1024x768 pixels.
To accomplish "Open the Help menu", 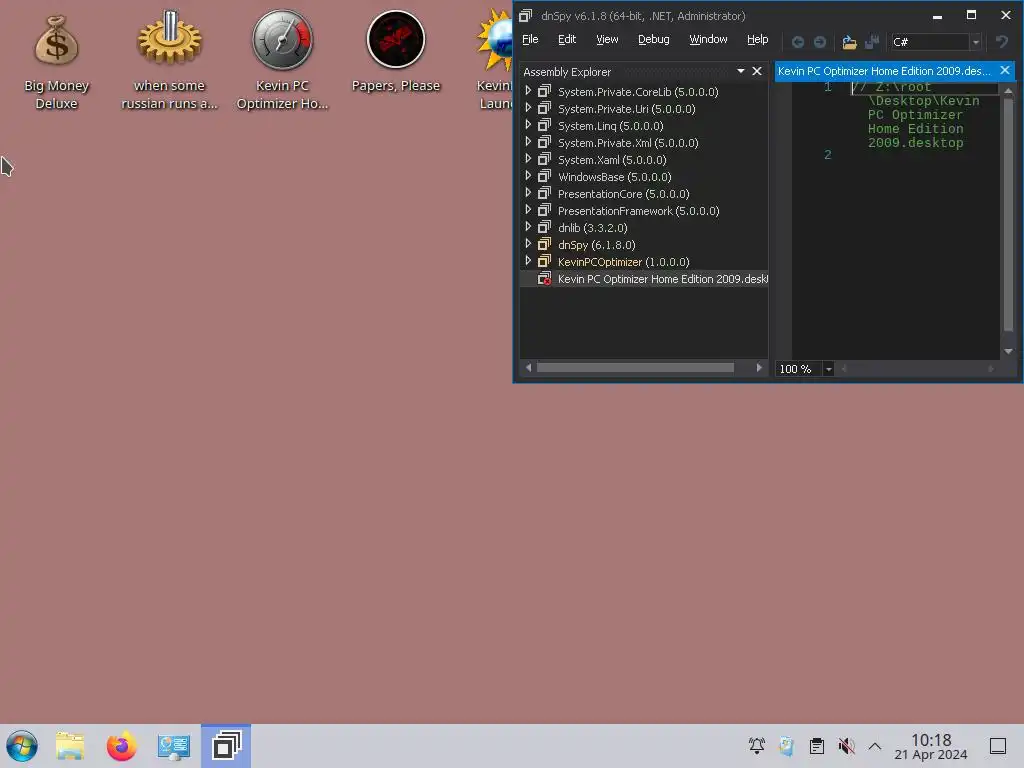I will 758,40.
